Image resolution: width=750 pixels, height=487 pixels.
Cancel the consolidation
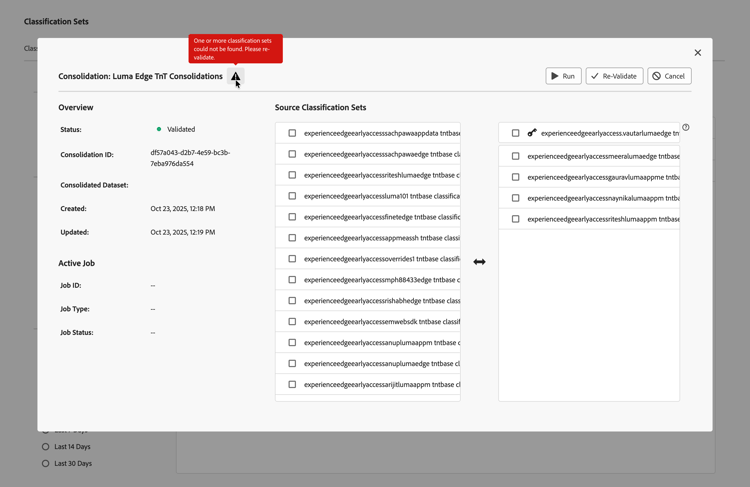(x=669, y=76)
